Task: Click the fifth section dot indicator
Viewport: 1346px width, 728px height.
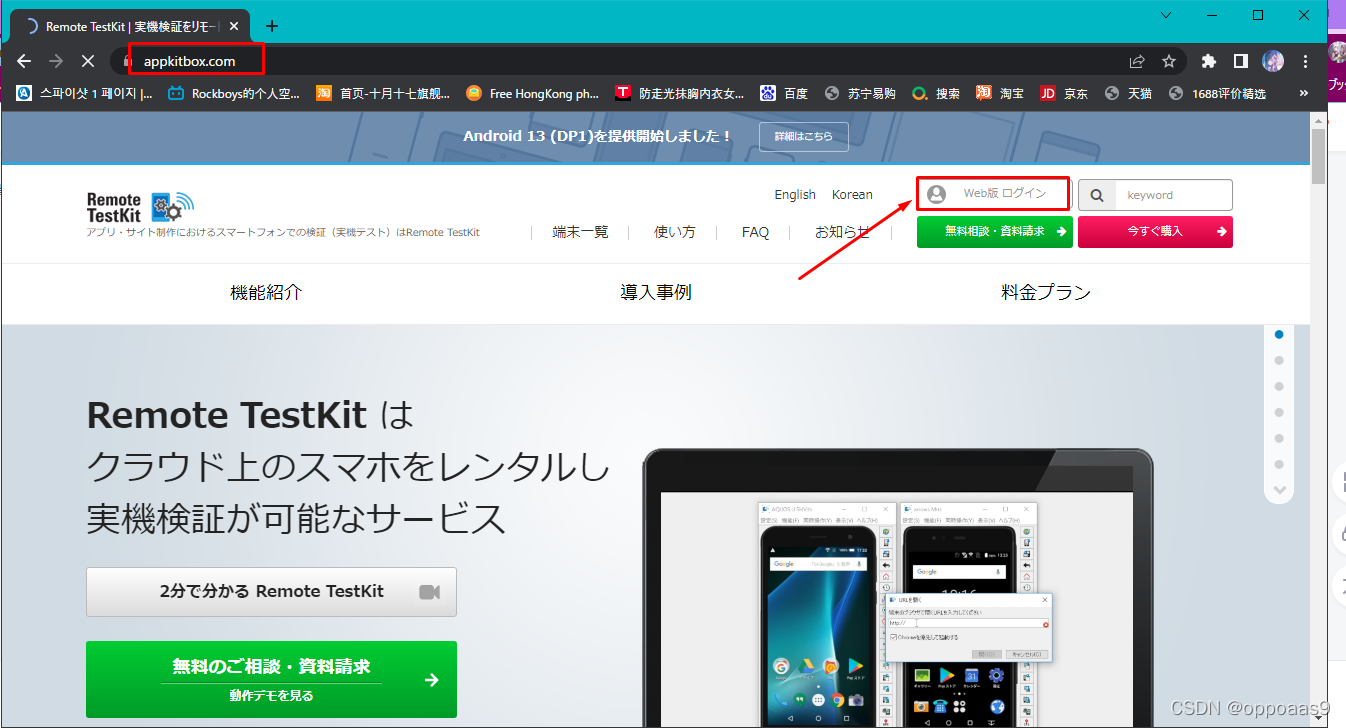Action: (1279, 438)
